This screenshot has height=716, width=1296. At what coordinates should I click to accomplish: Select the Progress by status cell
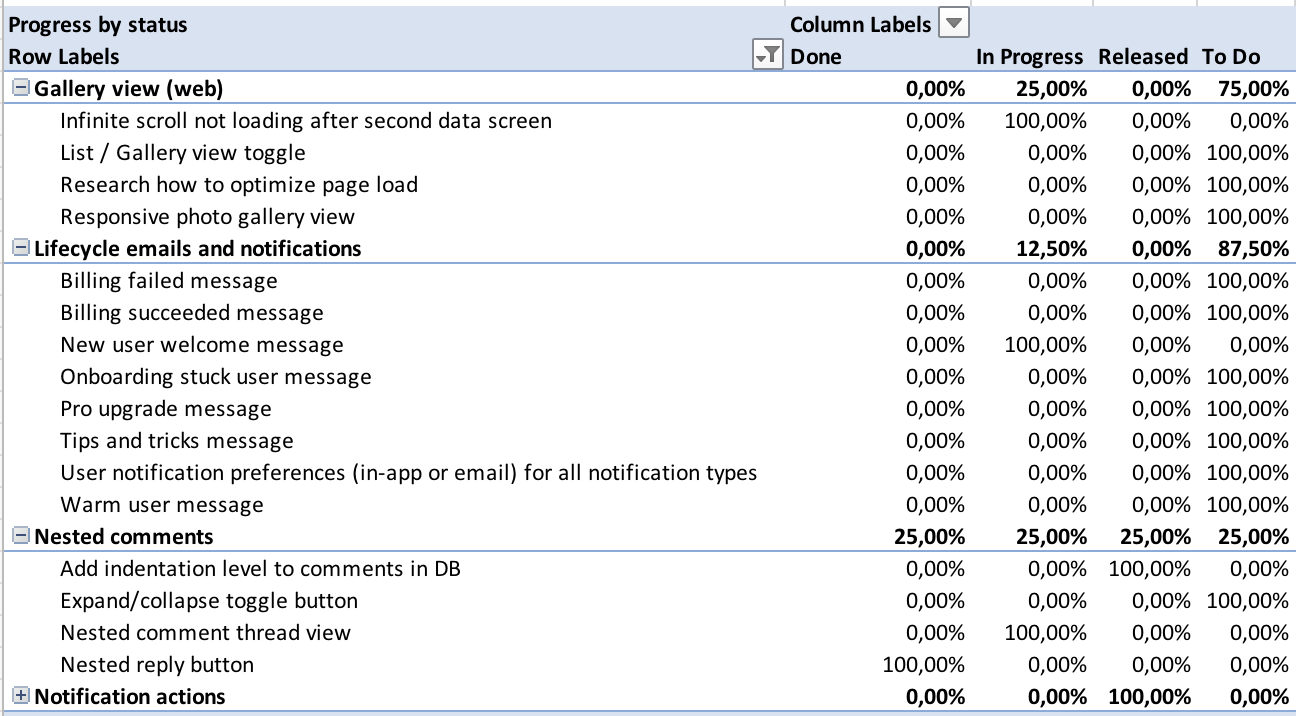click(x=98, y=24)
